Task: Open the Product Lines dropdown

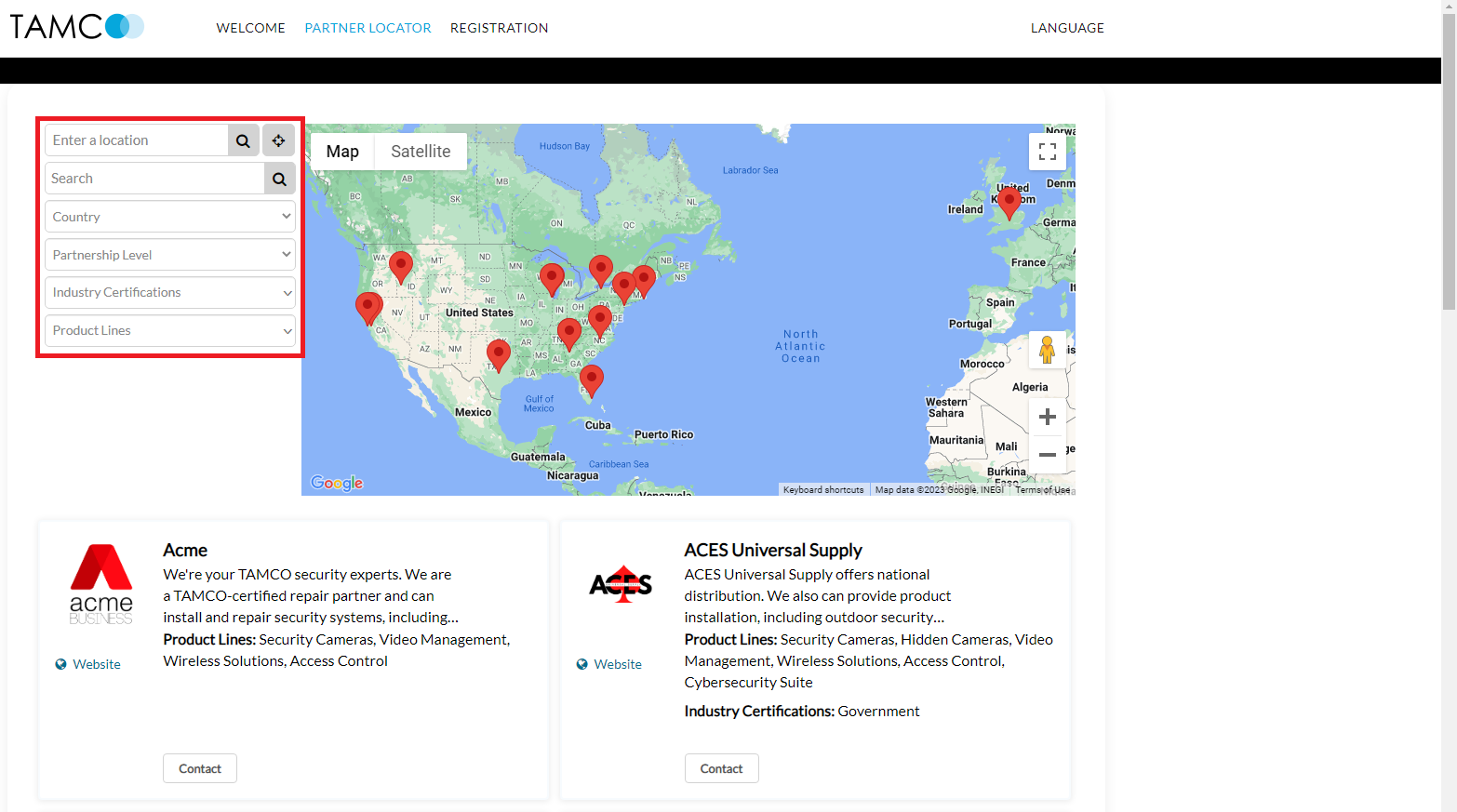Action: point(169,330)
